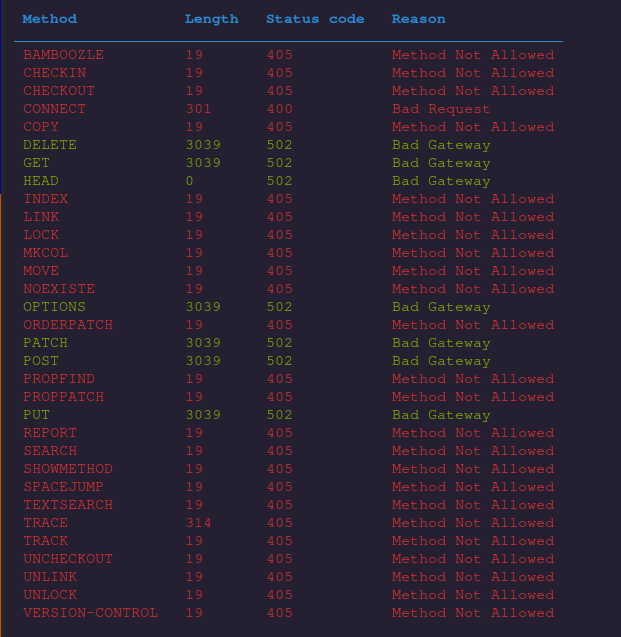The height and width of the screenshot is (637, 621).
Task: Select the OPTIONS method entry
Action: (55, 307)
